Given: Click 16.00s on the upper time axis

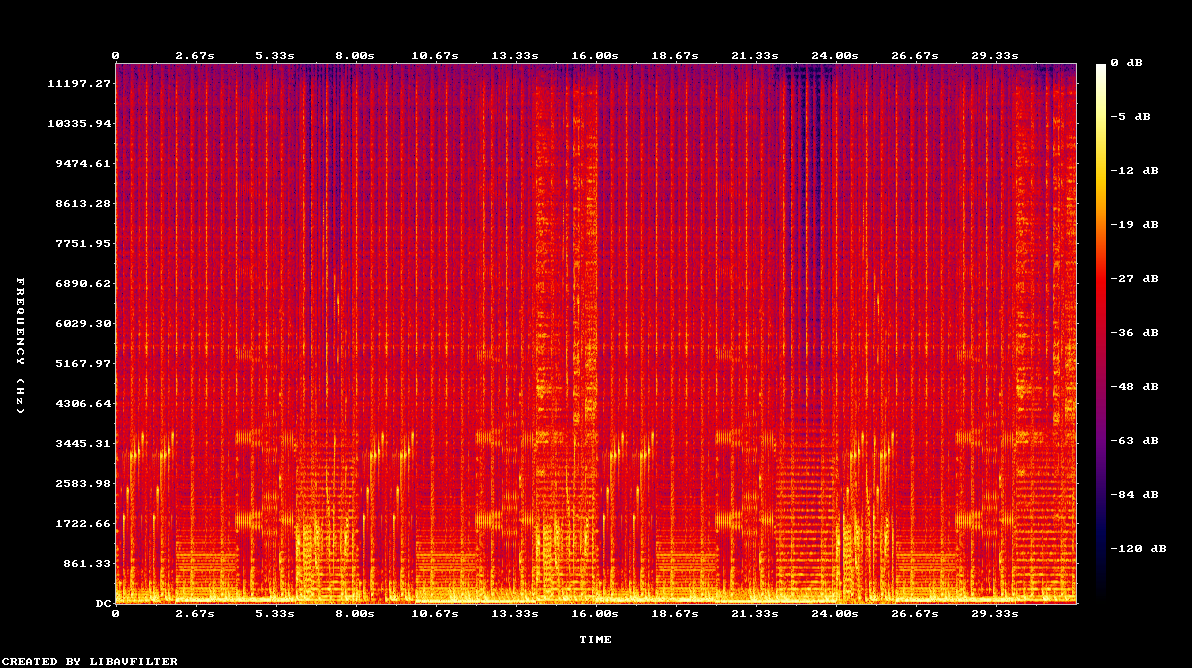Looking at the screenshot, I should click(x=594, y=56).
